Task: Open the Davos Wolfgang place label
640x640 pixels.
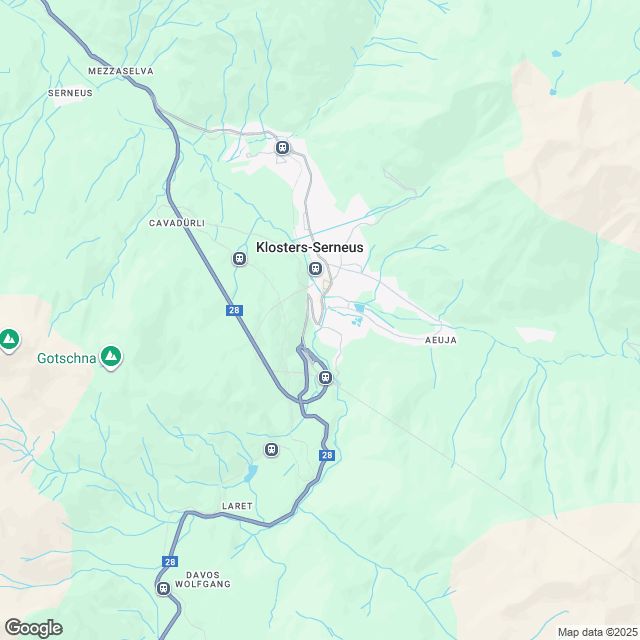Action: click(203, 580)
